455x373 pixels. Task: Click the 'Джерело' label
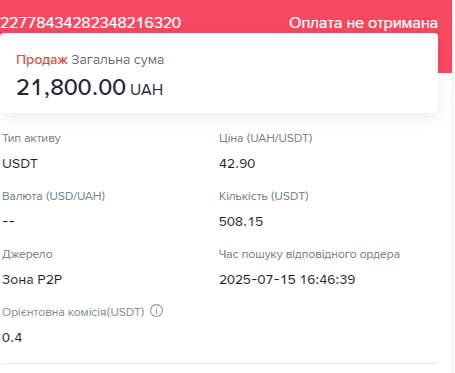click(27, 254)
